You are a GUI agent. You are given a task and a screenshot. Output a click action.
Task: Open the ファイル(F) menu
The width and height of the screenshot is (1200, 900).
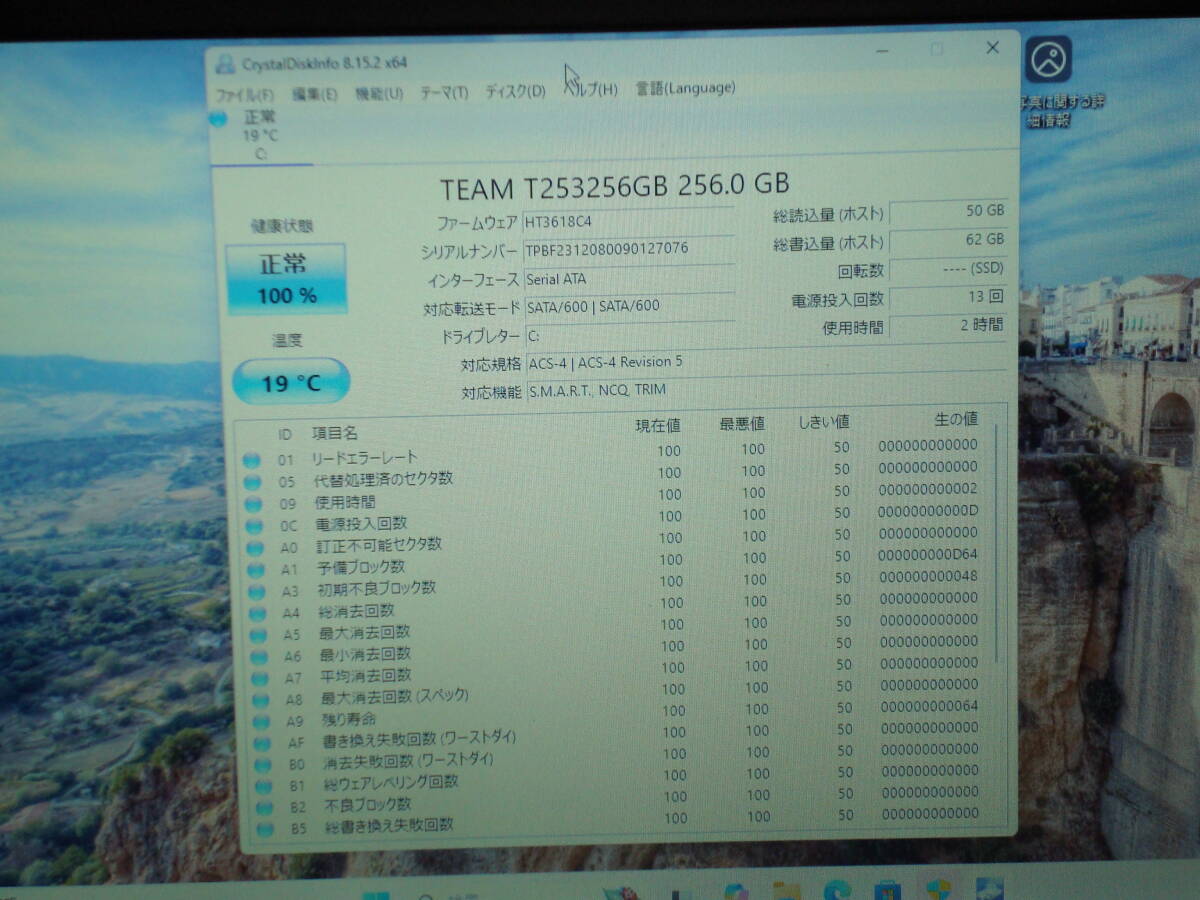245,95
